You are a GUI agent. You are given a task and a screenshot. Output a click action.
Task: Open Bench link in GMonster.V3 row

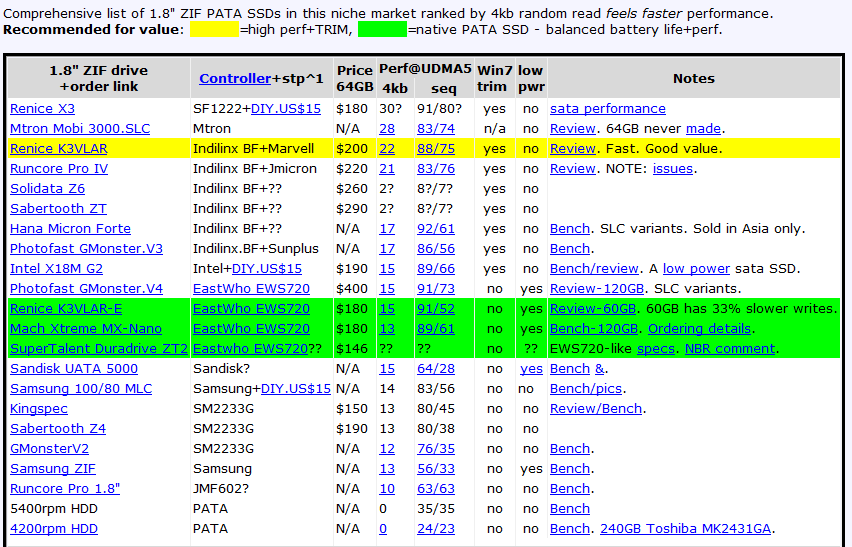coord(569,249)
